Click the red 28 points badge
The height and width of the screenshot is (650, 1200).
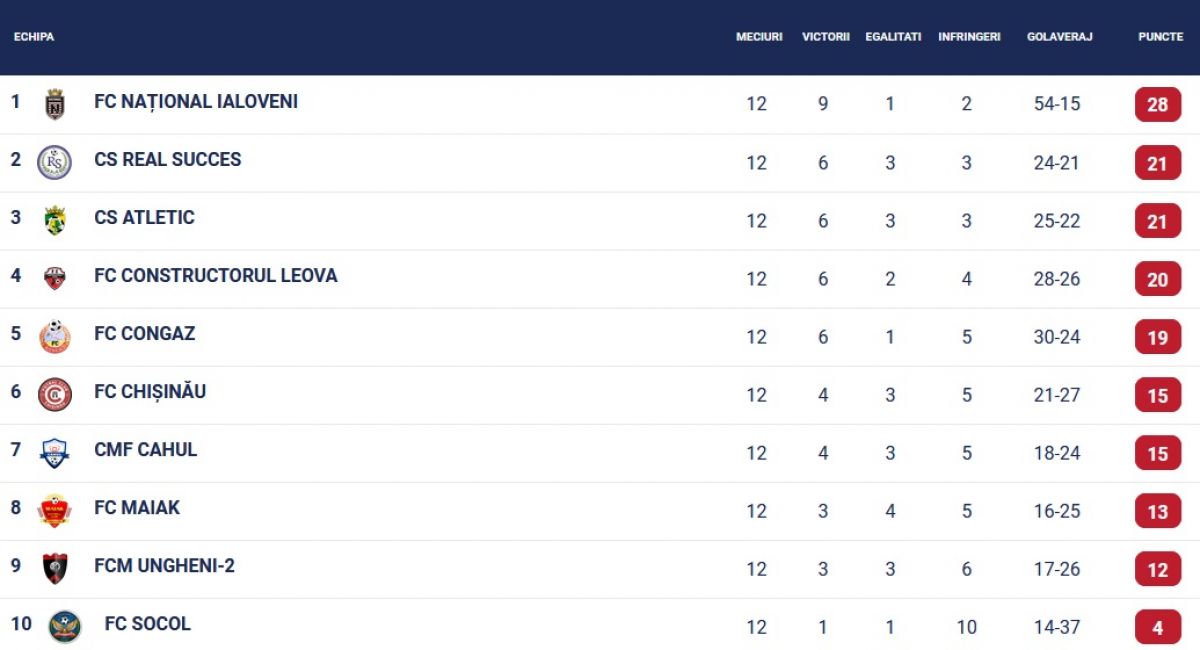point(1158,104)
